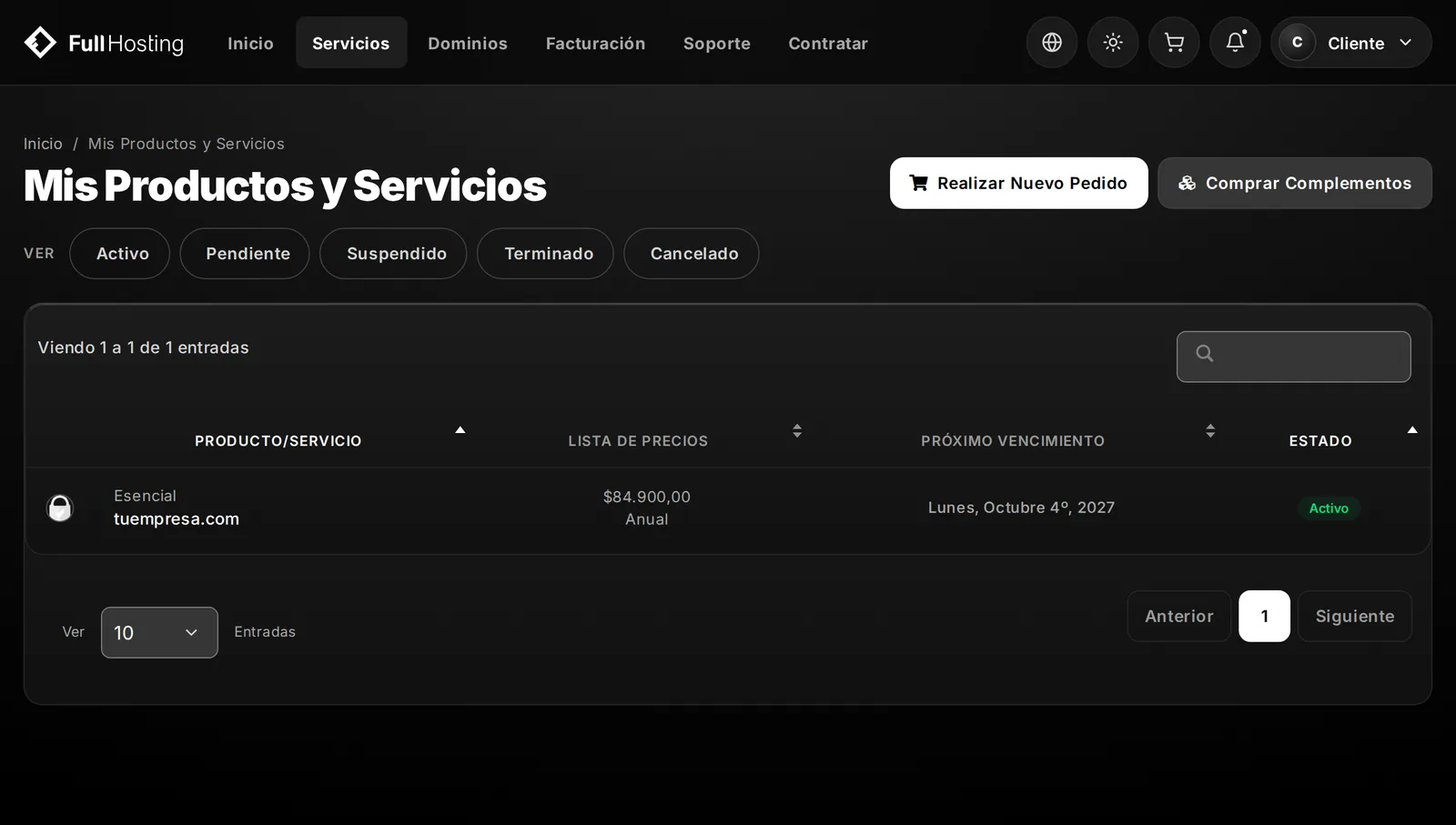This screenshot has width=1456, height=825.
Task: Click the Siguiente pagination button
Action: pos(1354,616)
